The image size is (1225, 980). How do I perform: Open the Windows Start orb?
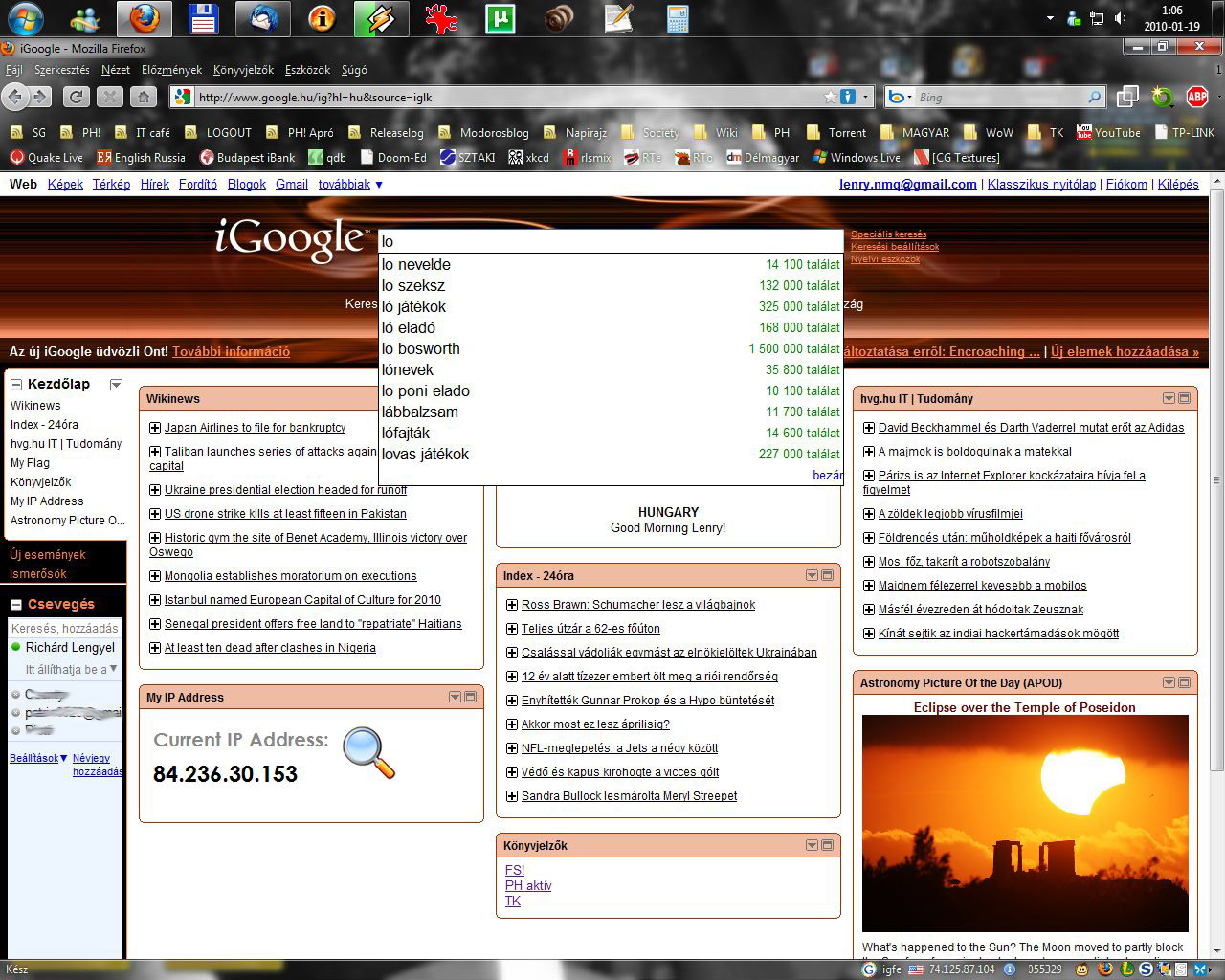point(25,18)
